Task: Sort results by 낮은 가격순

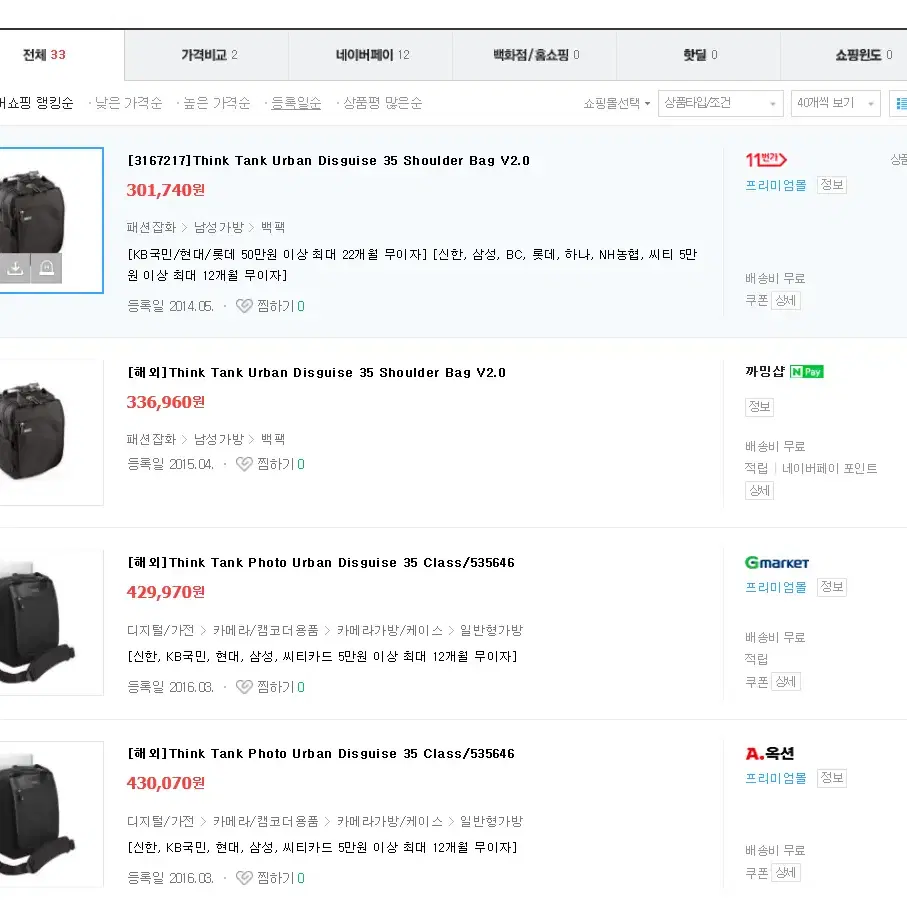Action: [128, 103]
